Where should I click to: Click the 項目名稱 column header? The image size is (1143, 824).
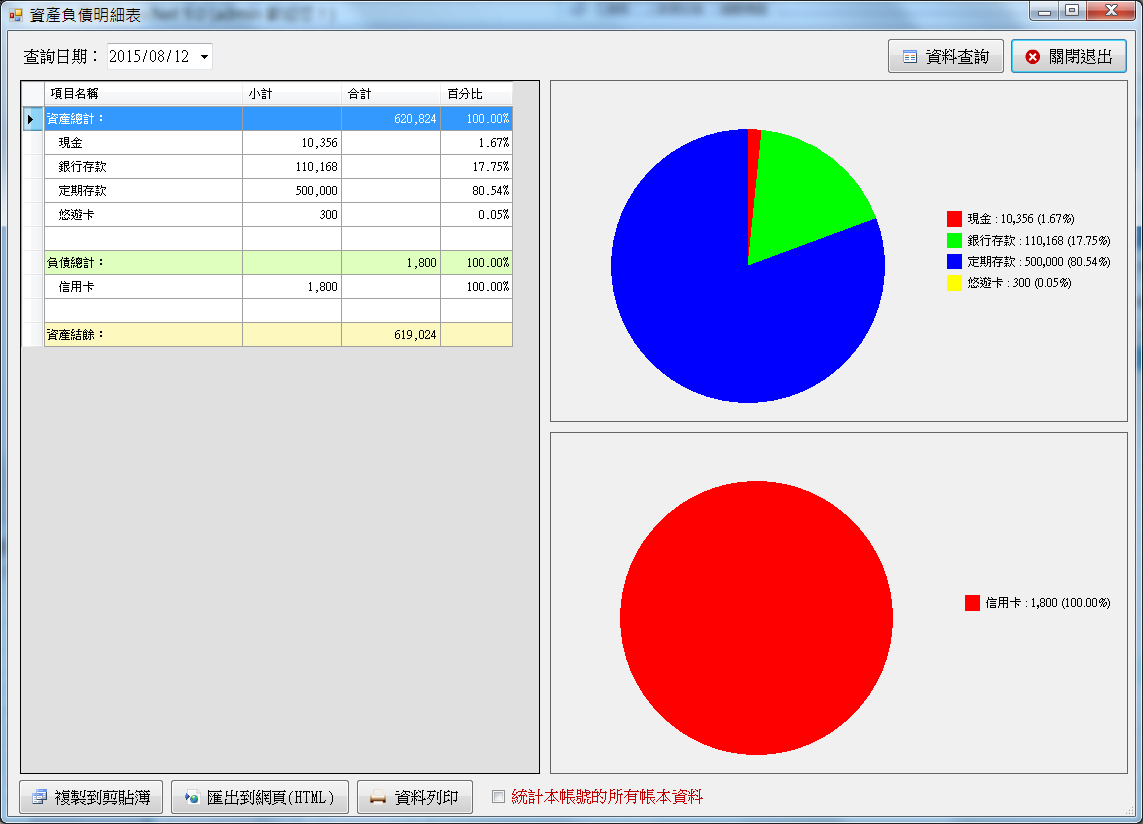pos(143,94)
